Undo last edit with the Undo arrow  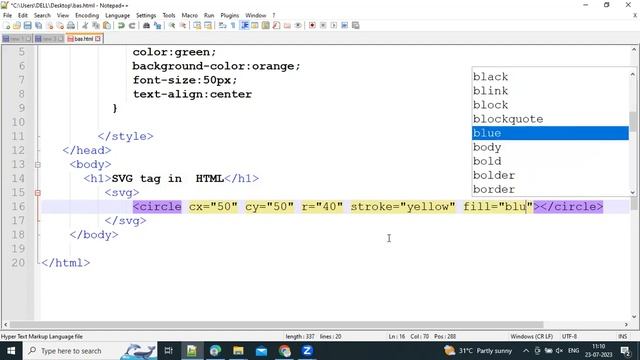pos(121,25)
